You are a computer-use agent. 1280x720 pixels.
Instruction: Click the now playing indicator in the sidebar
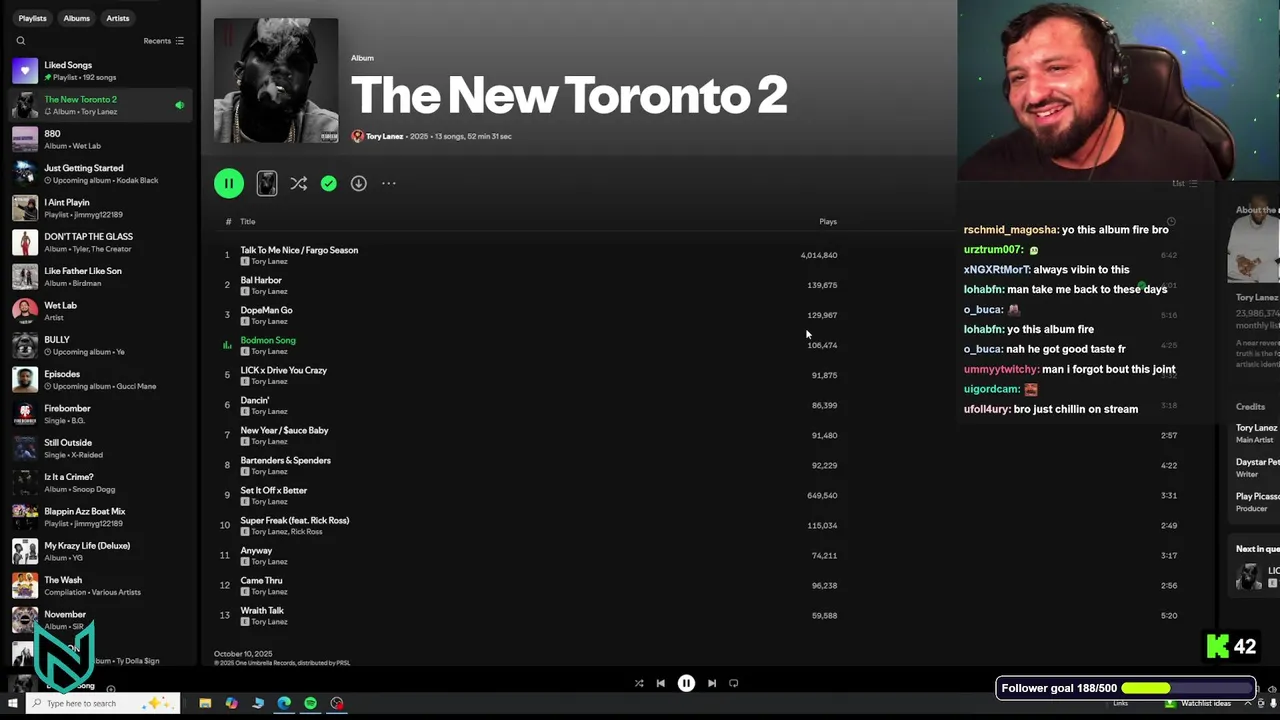(180, 105)
